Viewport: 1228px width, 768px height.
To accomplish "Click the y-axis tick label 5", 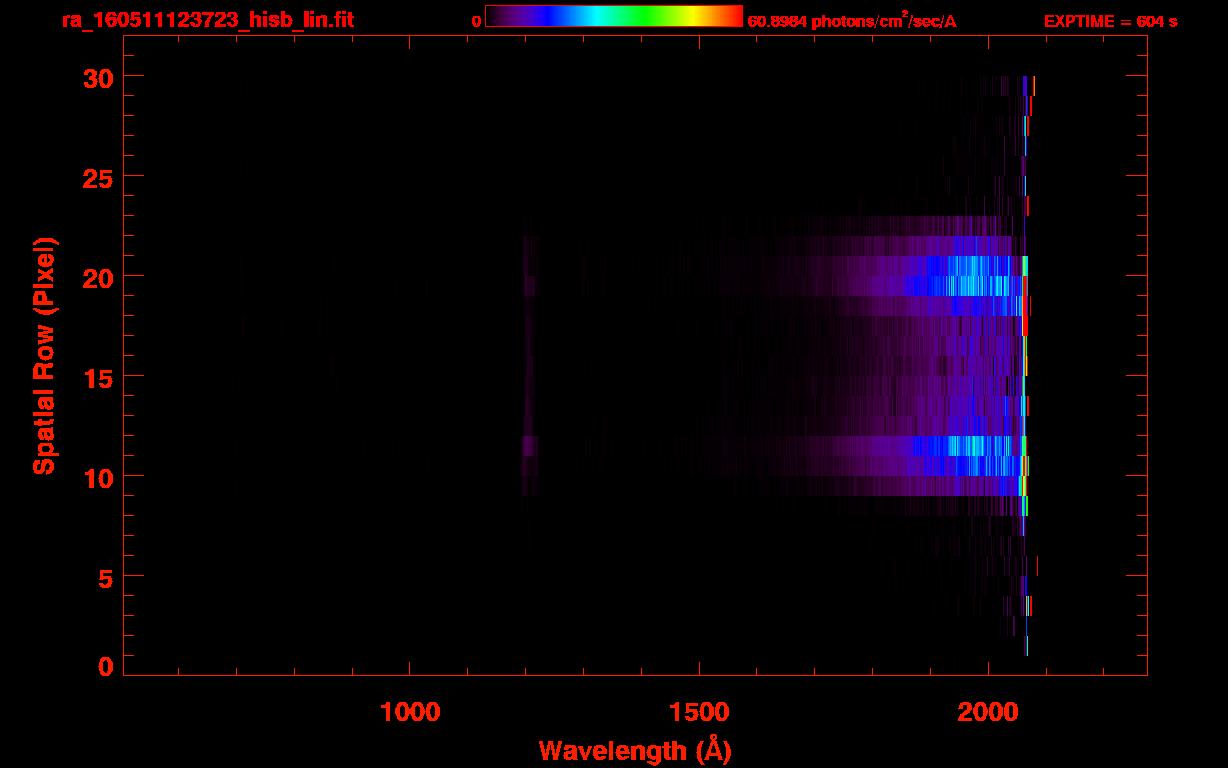I will pyautogui.click(x=105, y=577).
